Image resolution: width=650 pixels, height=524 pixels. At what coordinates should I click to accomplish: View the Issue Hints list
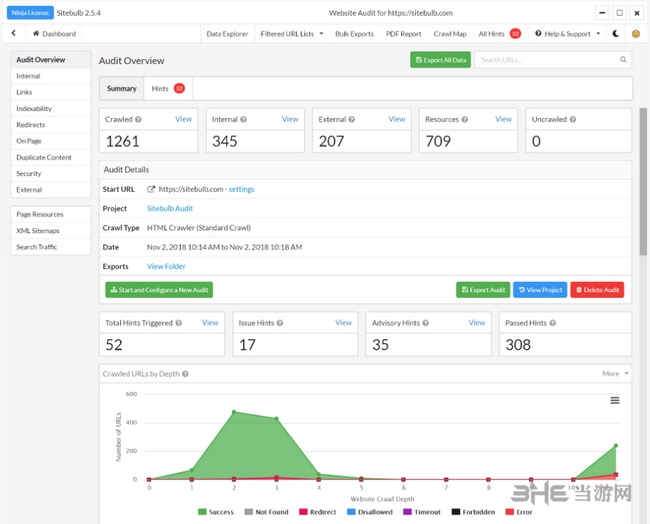(x=343, y=323)
